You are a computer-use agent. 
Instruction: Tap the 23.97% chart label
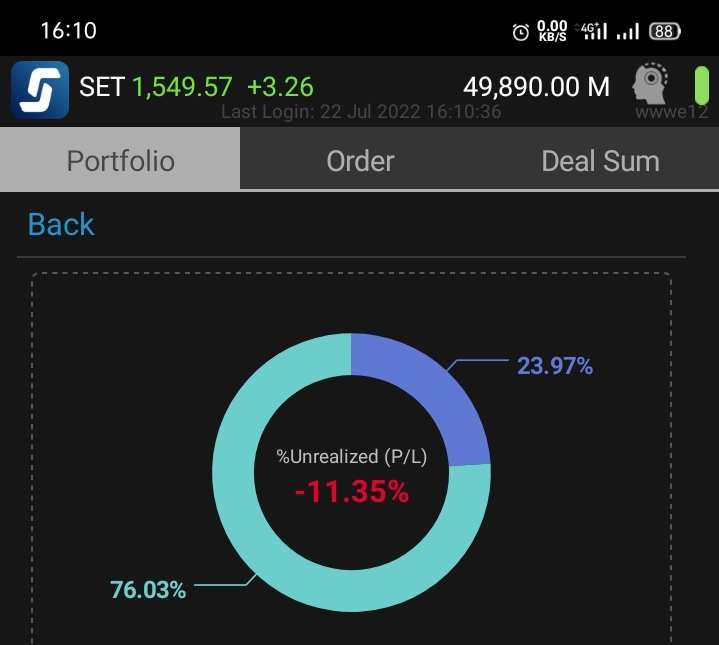click(x=555, y=366)
